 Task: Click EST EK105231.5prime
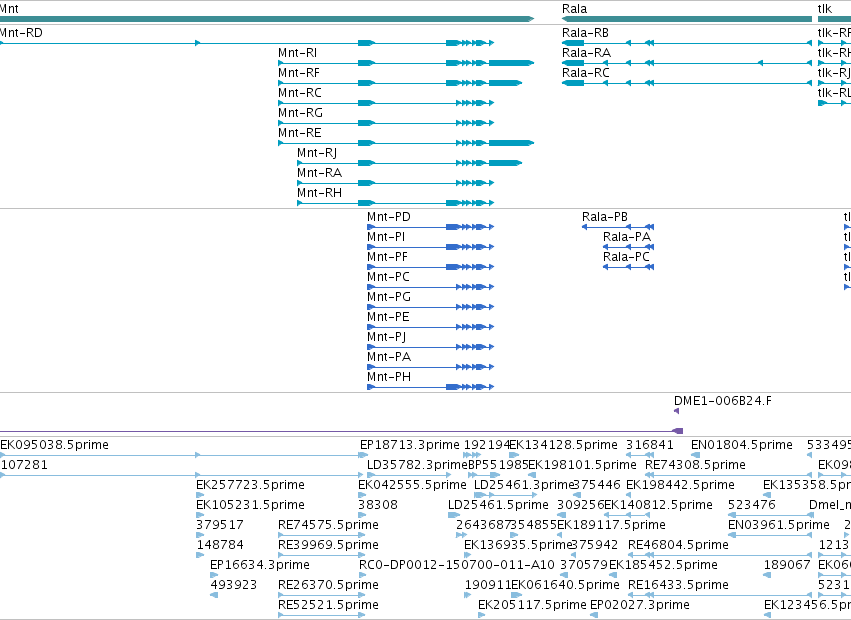click(250, 505)
